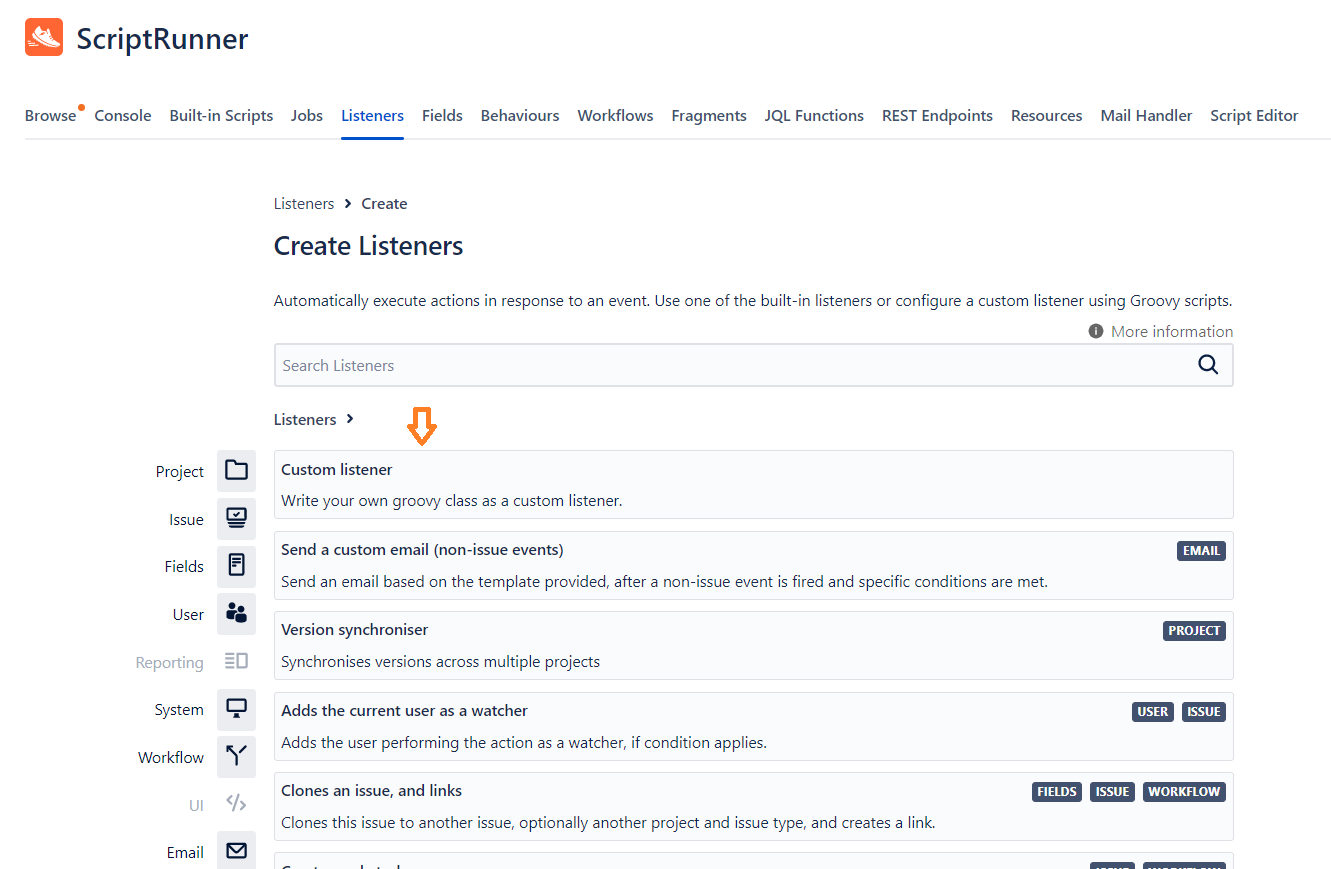Screen dimensions: 1331x869
Task: Open the Console tab
Action: [123, 116]
